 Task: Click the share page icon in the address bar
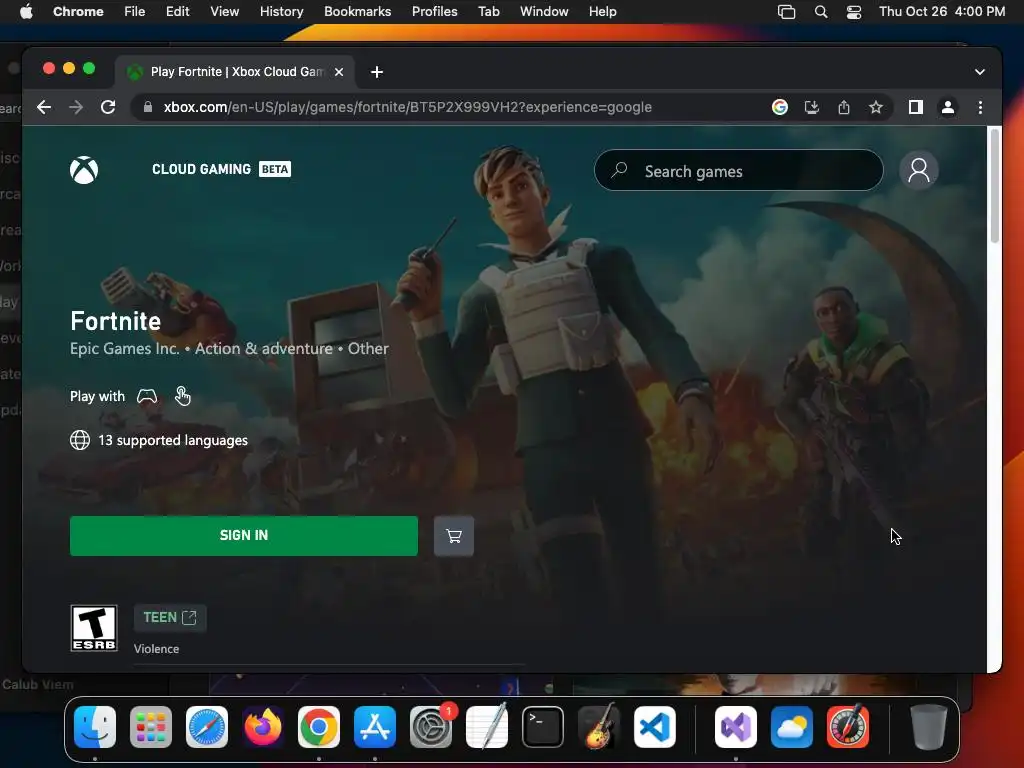pos(844,107)
